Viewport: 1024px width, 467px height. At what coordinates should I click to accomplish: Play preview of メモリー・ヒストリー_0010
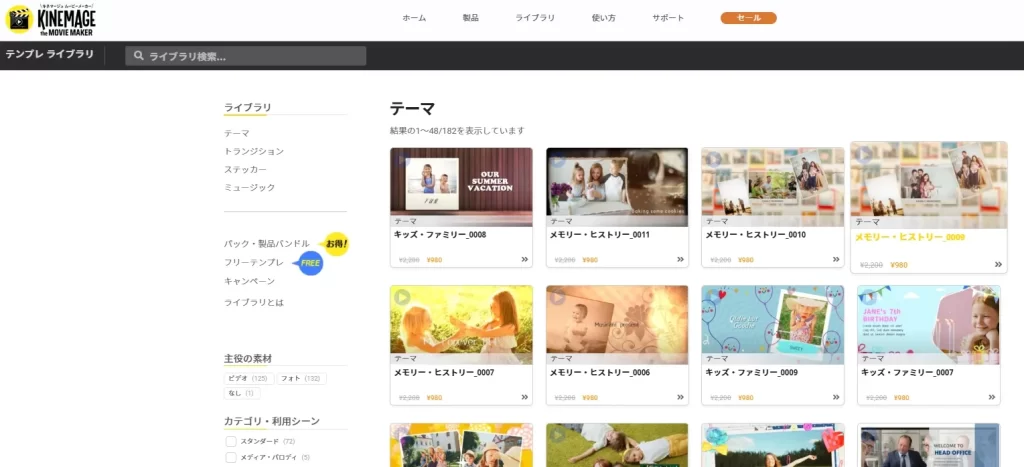click(x=714, y=160)
